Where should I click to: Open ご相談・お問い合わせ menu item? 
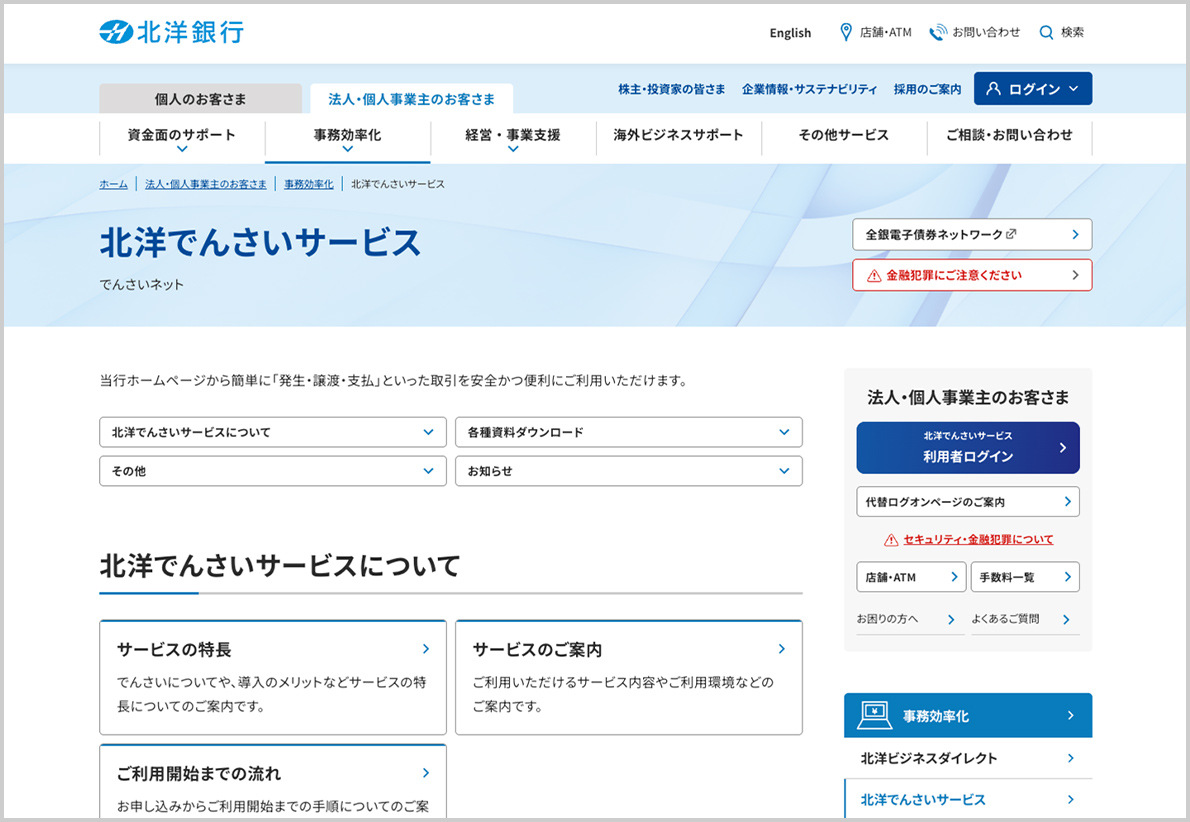[1009, 135]
